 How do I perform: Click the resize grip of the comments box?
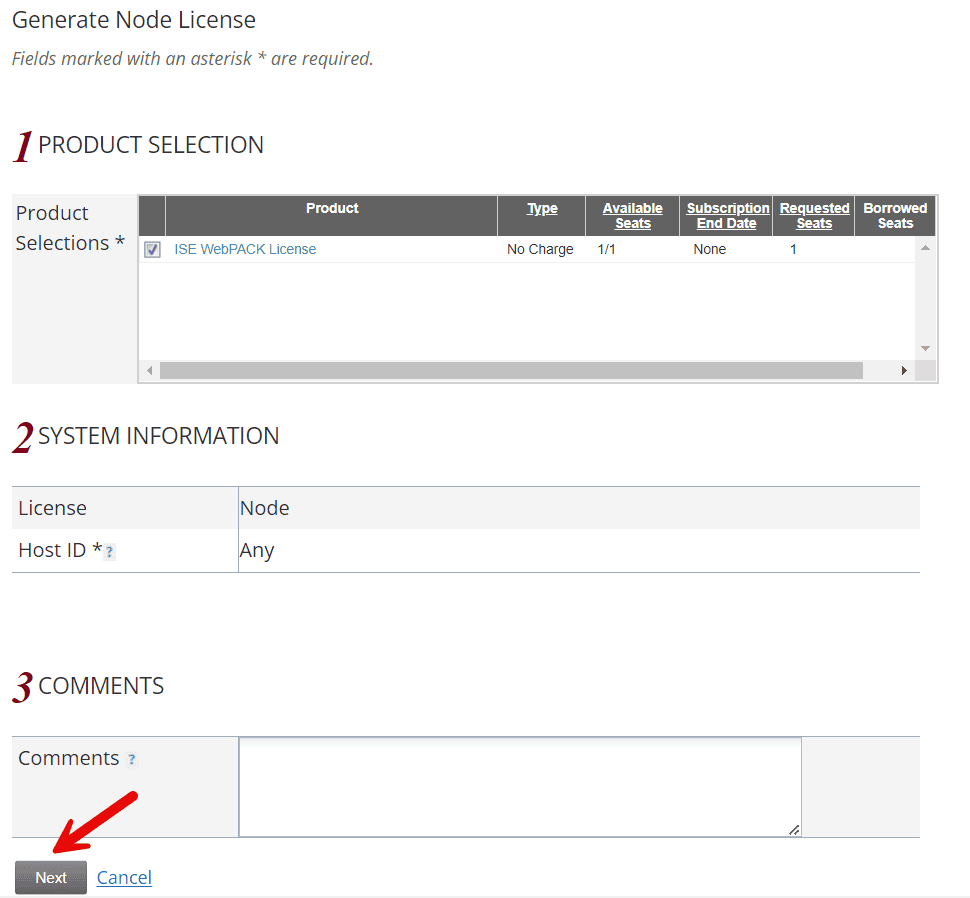click(x=794, y=831)
